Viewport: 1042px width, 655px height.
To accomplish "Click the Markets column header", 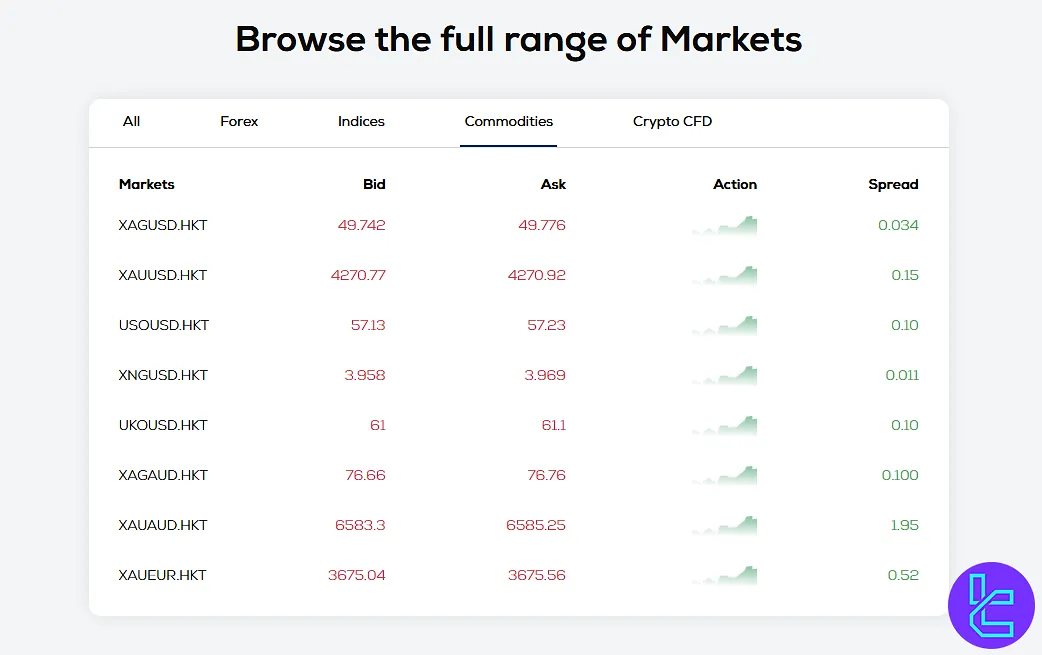I will pyautogui.click(x=146, y=184).
